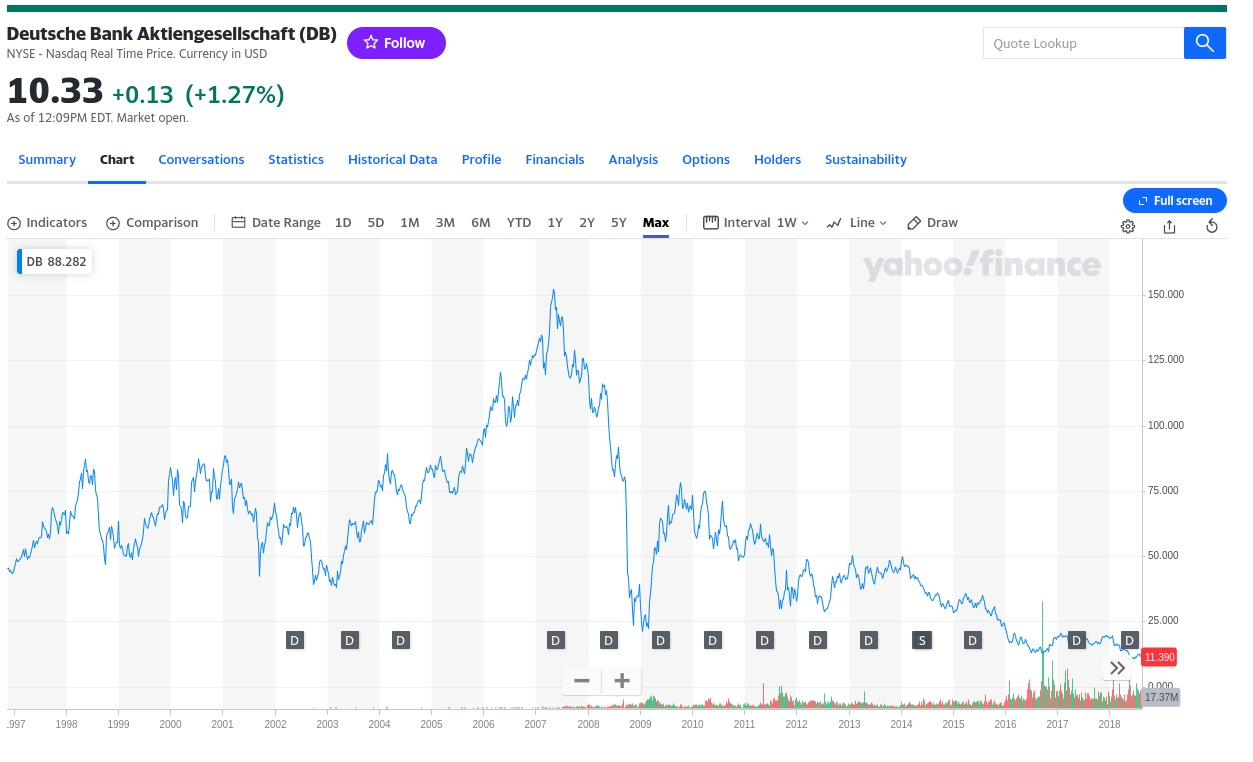1253x762 pixels.
Task: Select the 5D range
Action: (x=376, y=223)
